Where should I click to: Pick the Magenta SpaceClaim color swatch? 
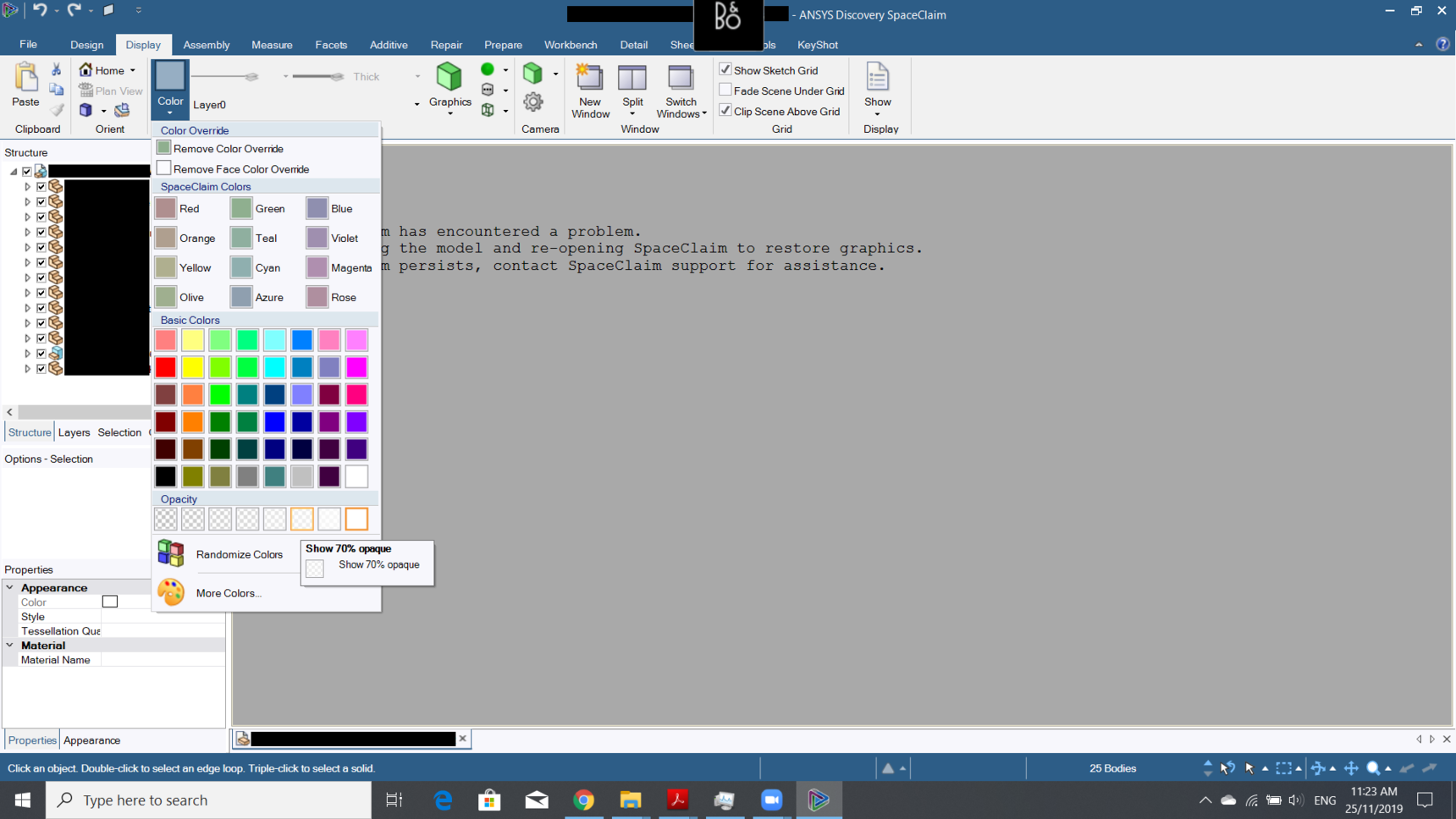coord(317,267)
